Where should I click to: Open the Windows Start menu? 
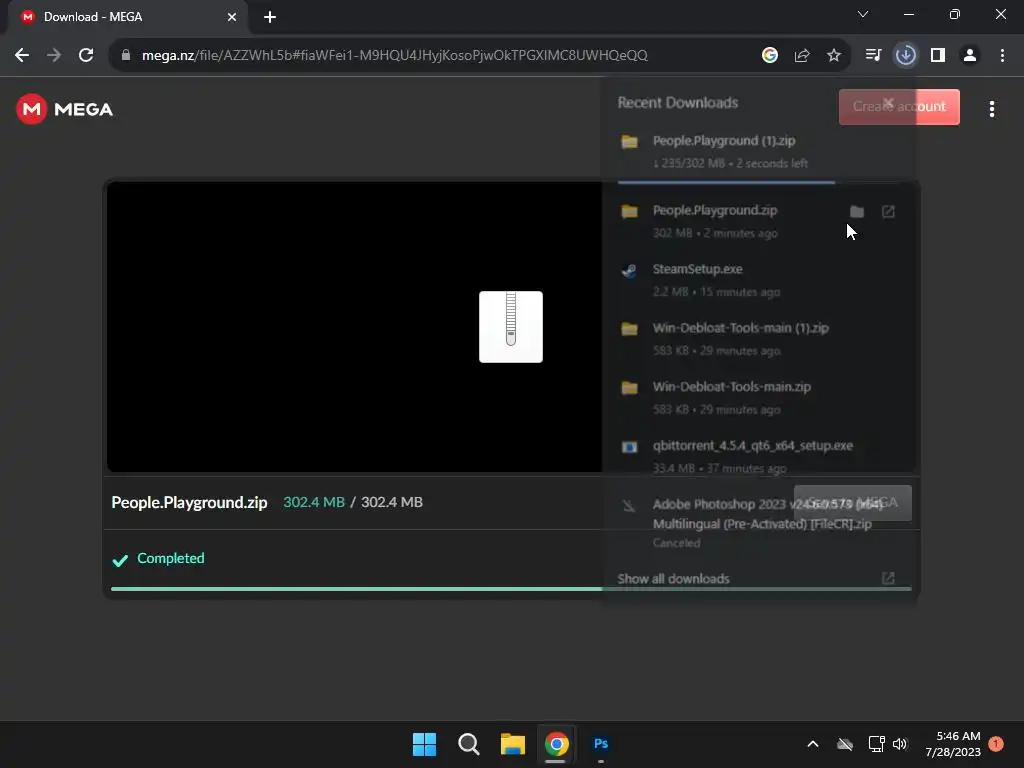pos(424,744)
